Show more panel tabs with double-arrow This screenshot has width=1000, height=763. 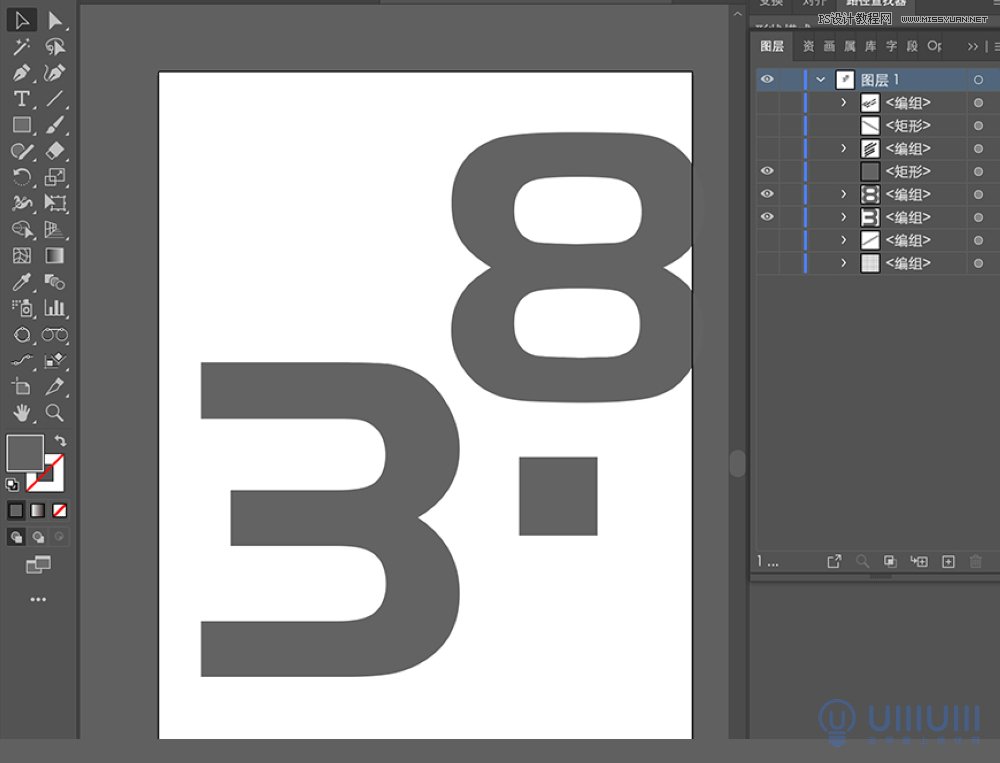coord(973,46)
